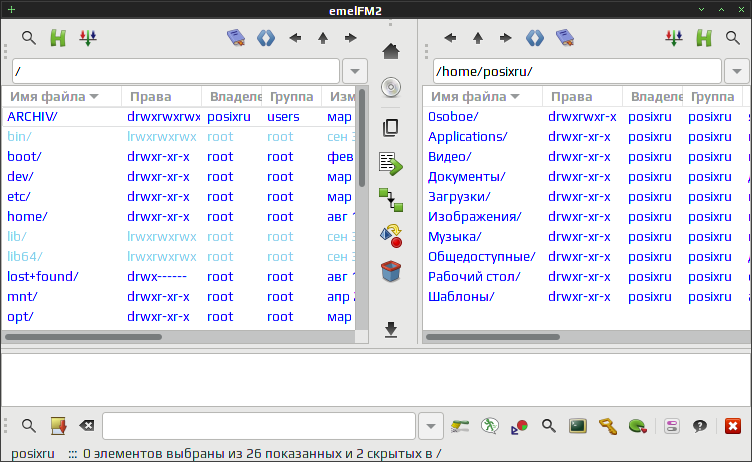Open command line history dropdown
Screen dimensions: 752x462
(431, 426)
